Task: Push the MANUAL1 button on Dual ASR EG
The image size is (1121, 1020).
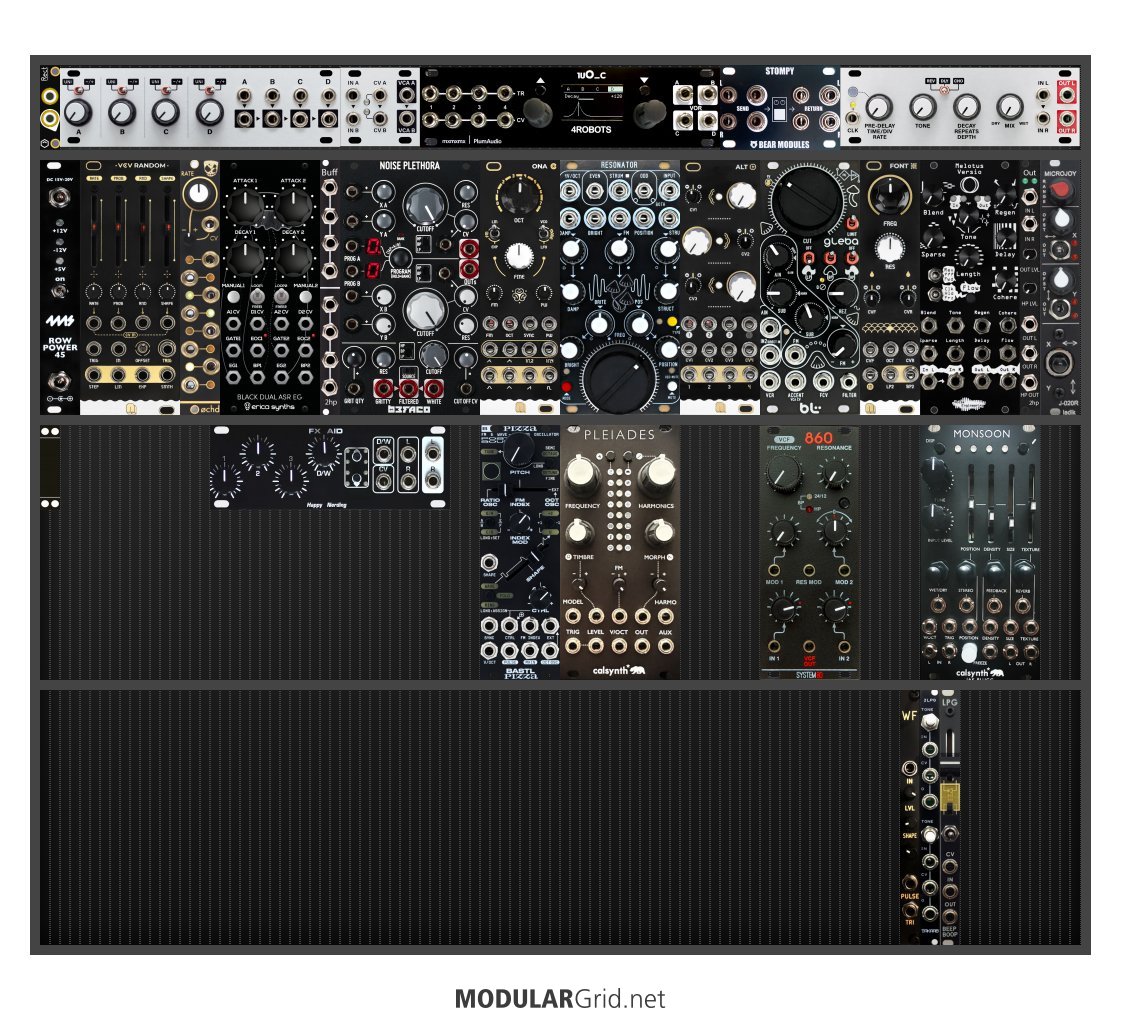Action: 233,297
